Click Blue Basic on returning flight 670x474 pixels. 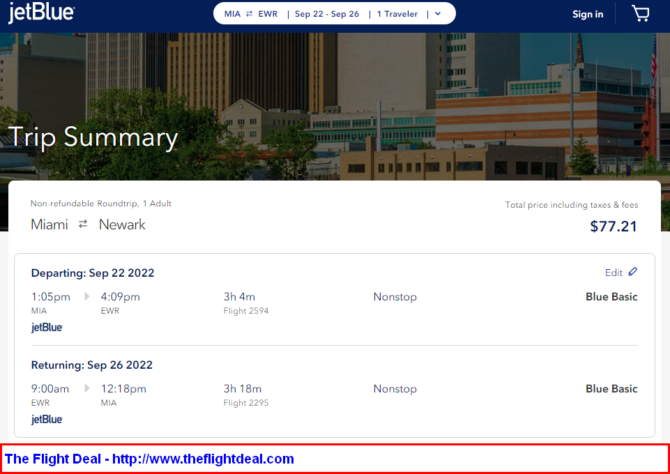[611, 389]
